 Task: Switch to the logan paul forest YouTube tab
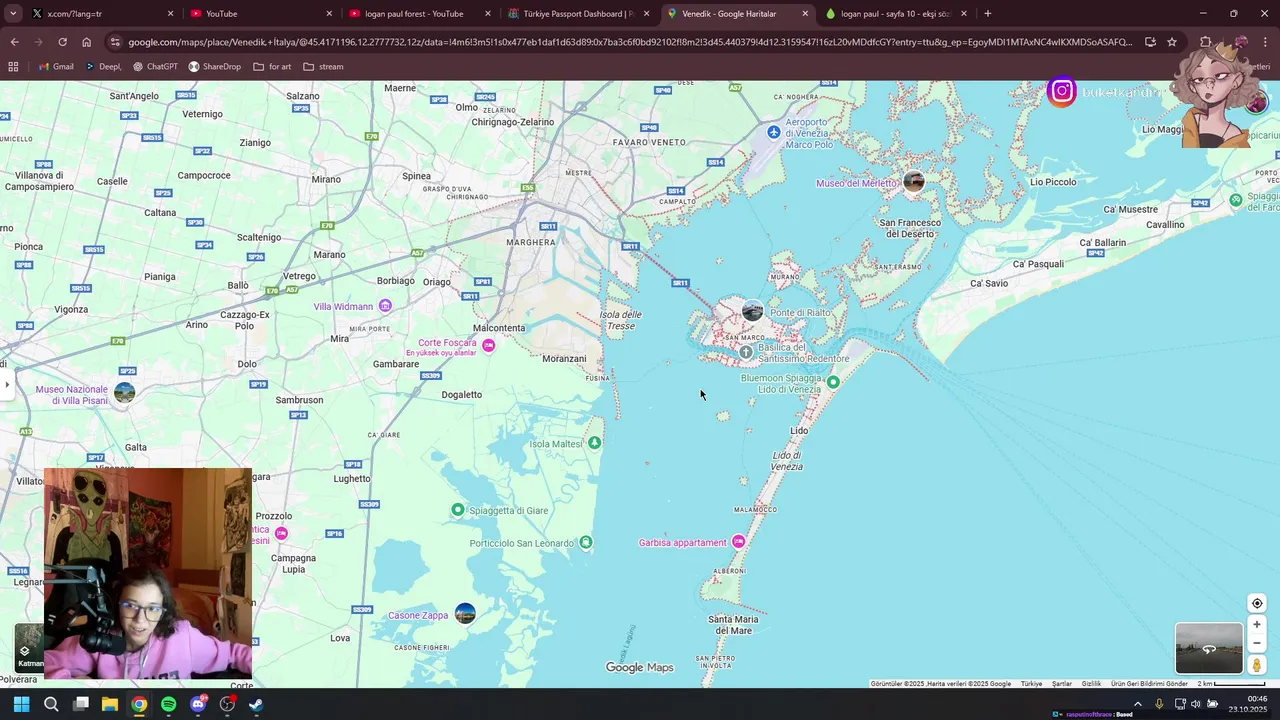point(420,14)
